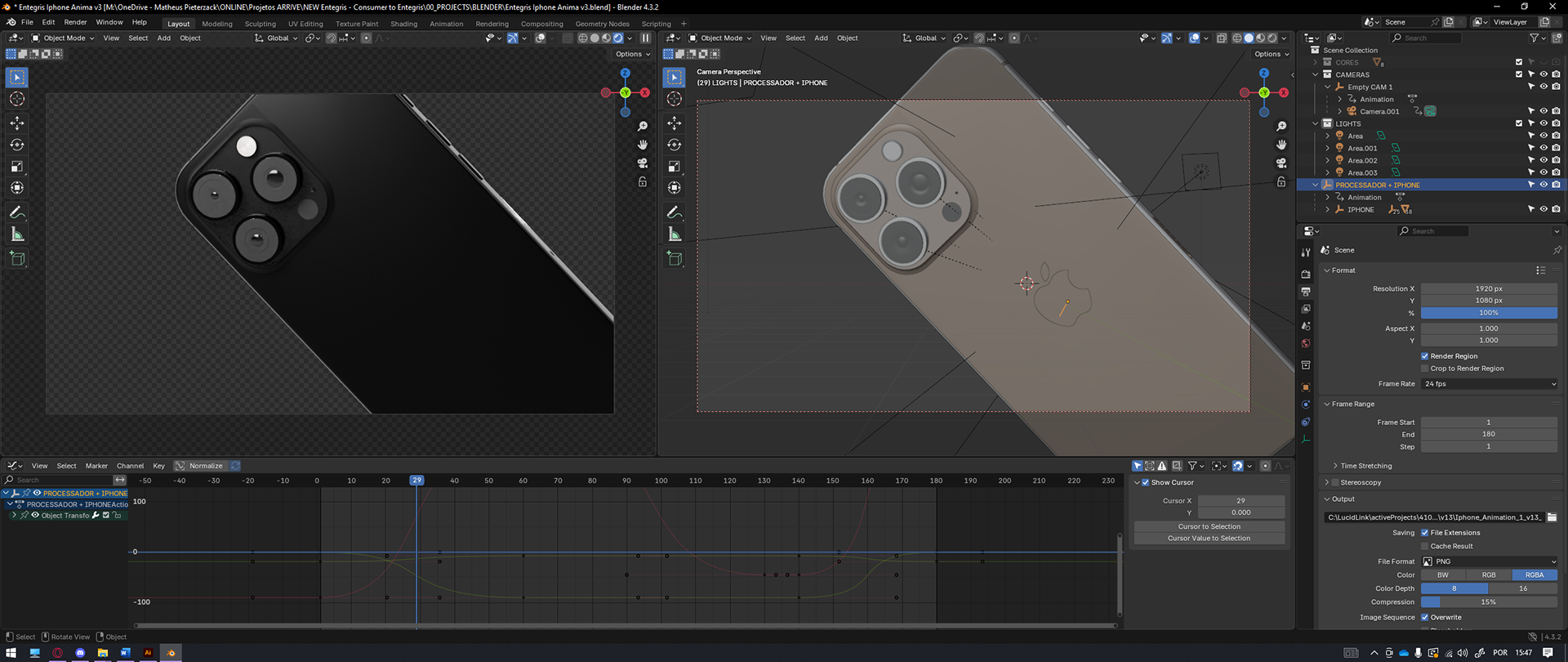Viewport: 1568px width, 662px height.
Task: Expand the IPHONE object in outliner
Action: pos(1328,209)
